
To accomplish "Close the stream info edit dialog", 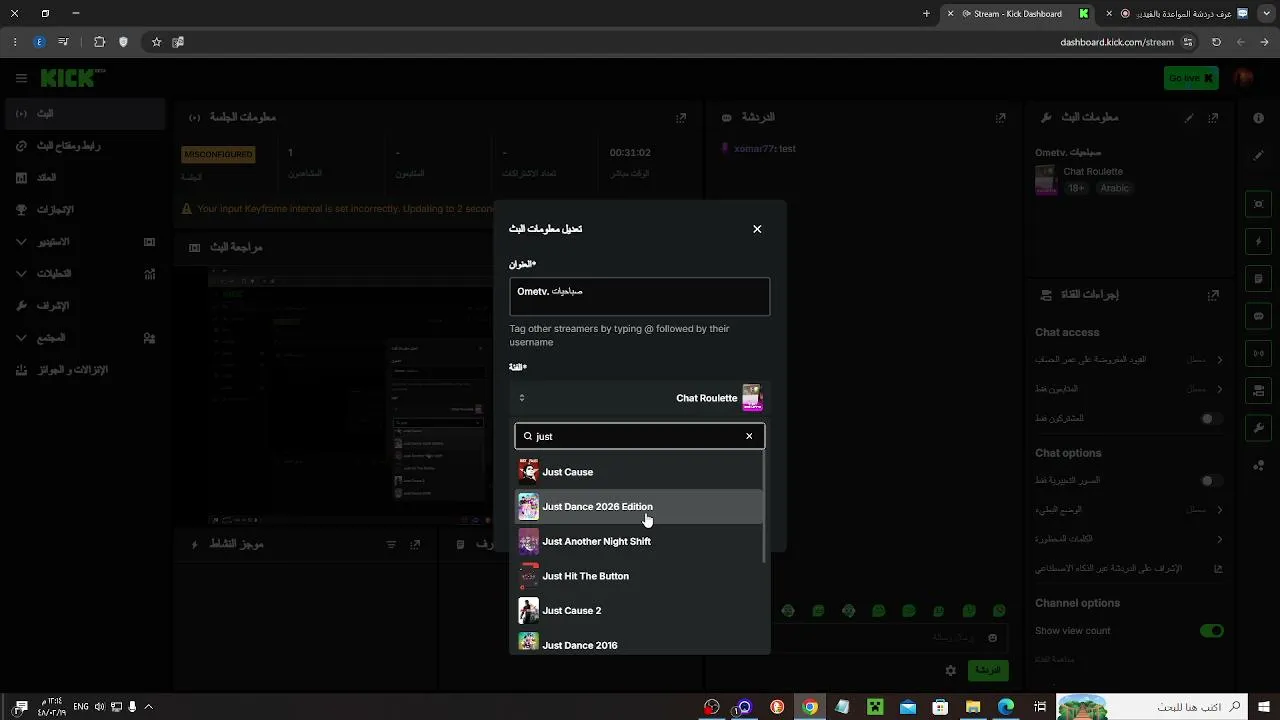I will click(757, 229).
